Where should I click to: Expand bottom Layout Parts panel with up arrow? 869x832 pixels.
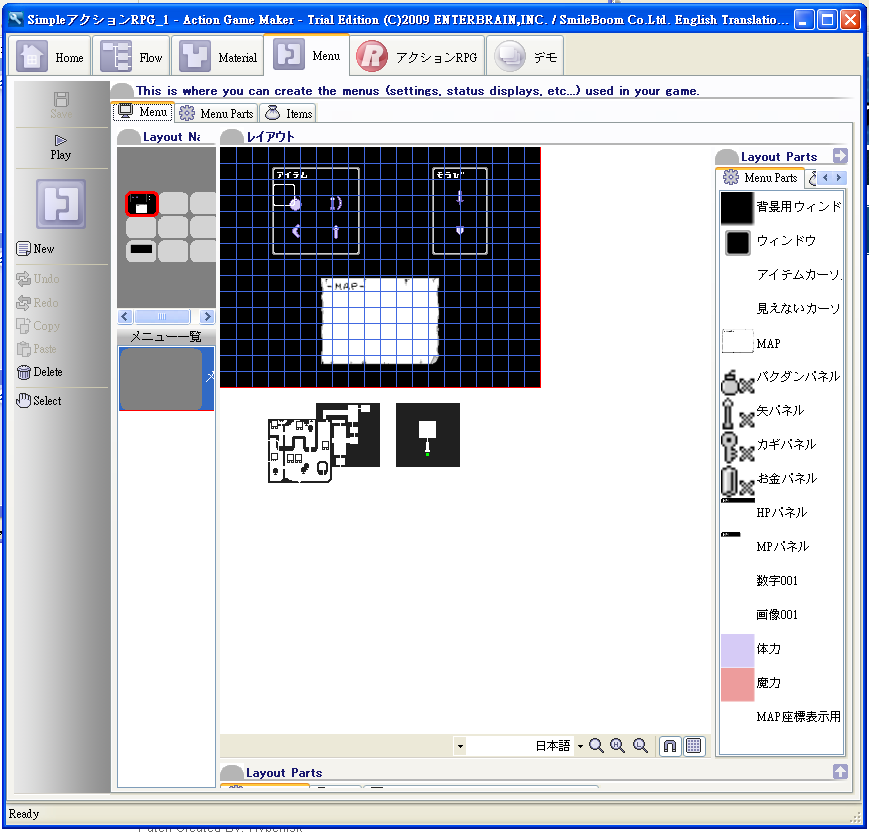click(840, 771)
